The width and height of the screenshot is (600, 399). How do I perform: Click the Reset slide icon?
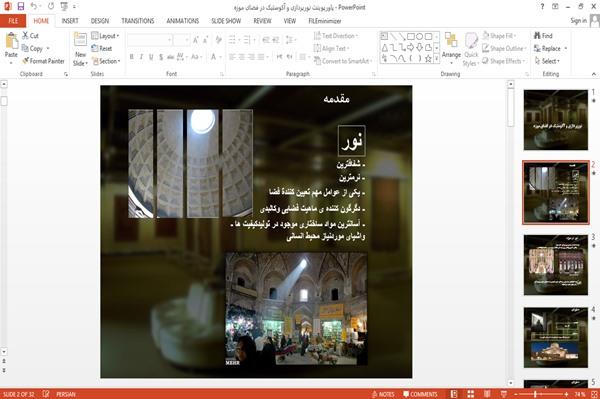point(95,48)
